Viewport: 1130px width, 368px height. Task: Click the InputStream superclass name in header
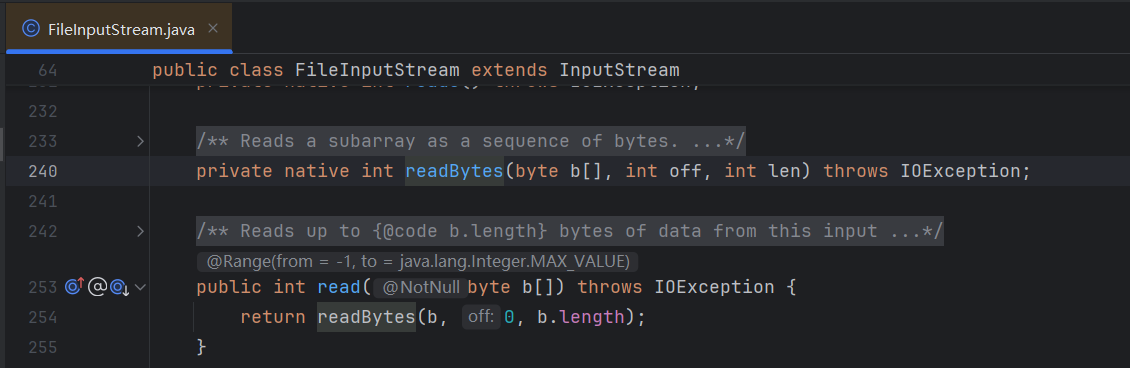(x=620, y=70)
